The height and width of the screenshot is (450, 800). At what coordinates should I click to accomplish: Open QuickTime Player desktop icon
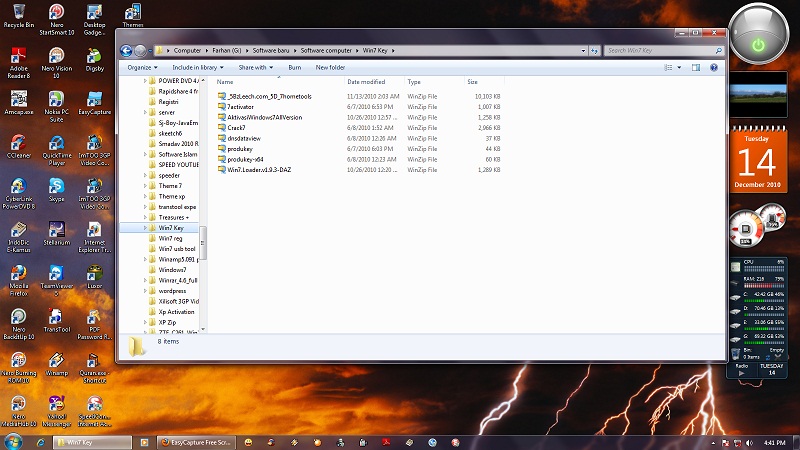click(x=57, y=150)
